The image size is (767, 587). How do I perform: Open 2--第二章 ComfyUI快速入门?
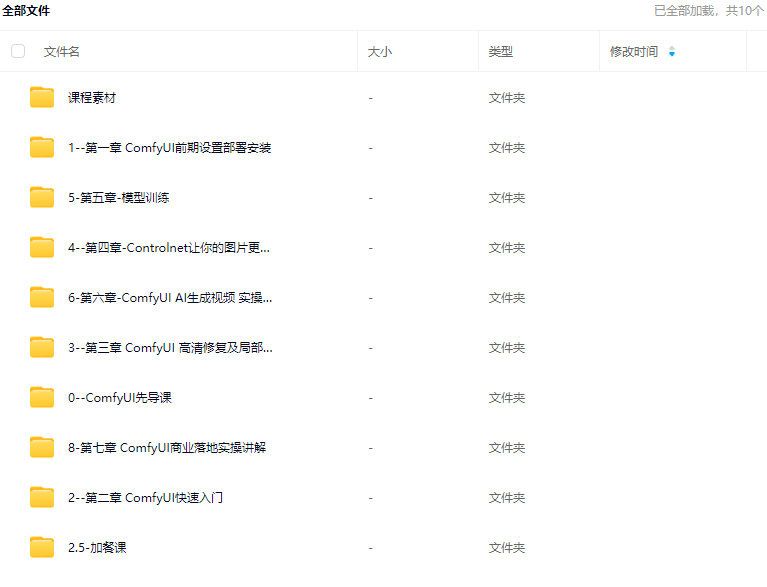coord(145,497)
